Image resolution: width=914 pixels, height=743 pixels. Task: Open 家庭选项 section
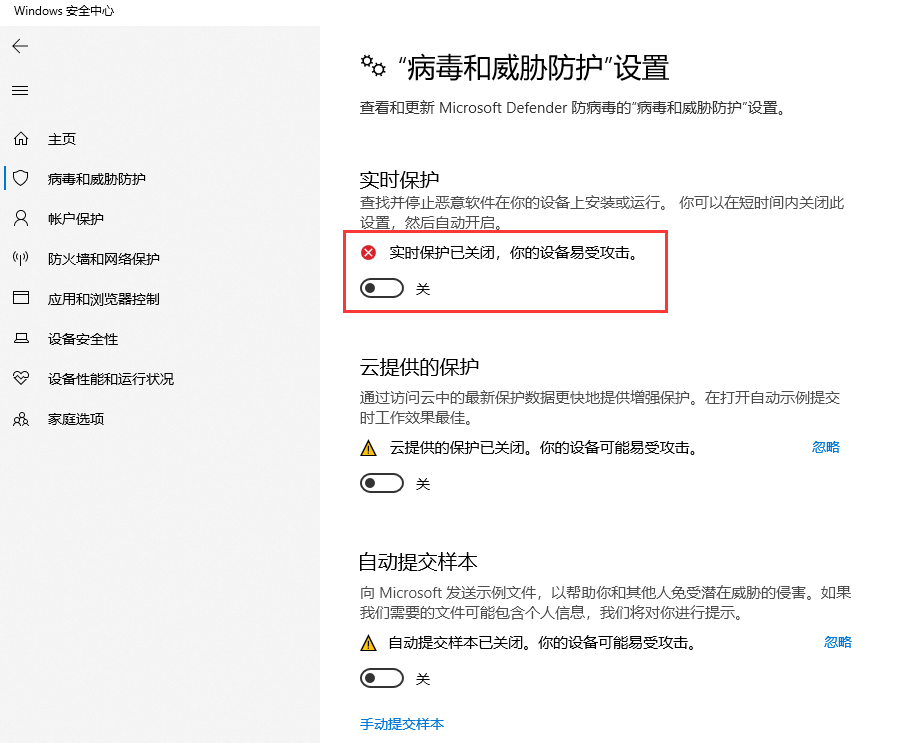pos(76,419)
